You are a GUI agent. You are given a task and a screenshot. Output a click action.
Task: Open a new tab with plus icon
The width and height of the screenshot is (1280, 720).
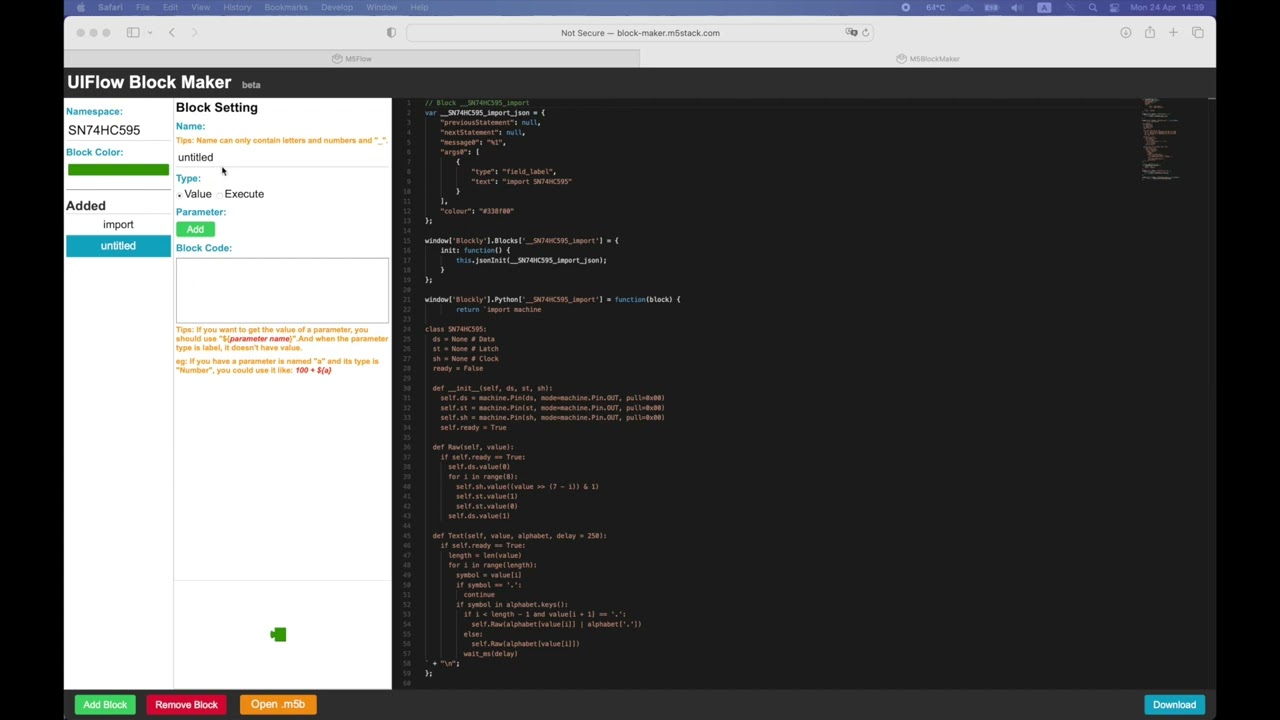(x=1173, y=32)
